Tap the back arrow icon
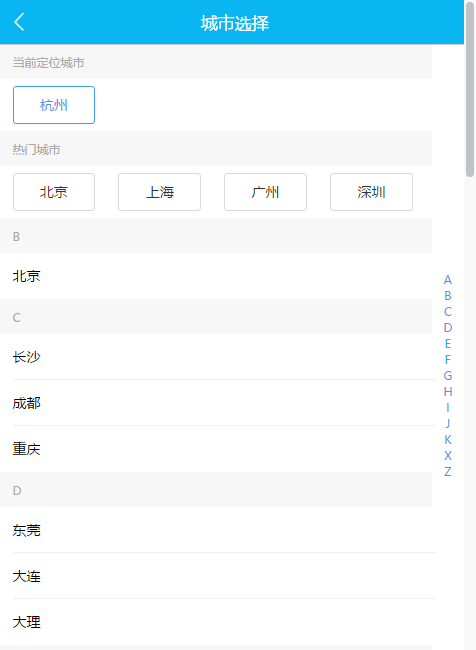476x650 pixels. [x=19, y=22]
